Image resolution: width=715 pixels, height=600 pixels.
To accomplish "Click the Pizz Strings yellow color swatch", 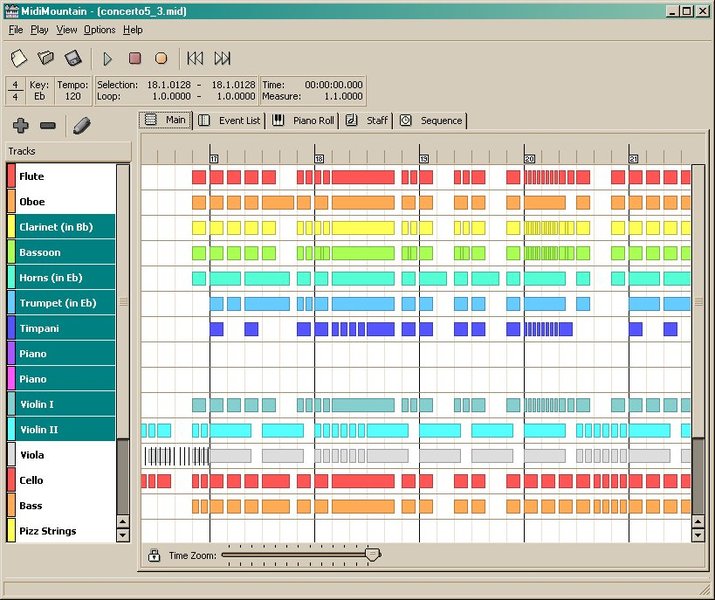I will 11,531.
